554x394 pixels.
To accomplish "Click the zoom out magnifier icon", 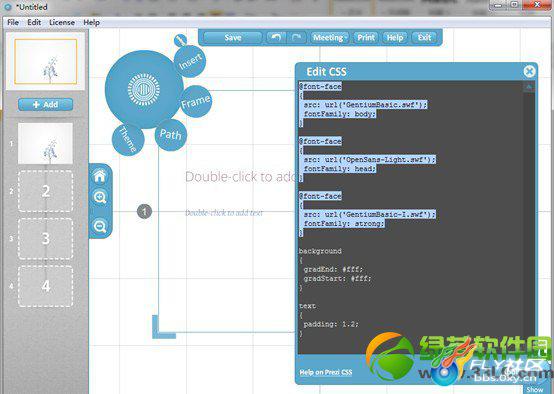I will tap(100, 226).
